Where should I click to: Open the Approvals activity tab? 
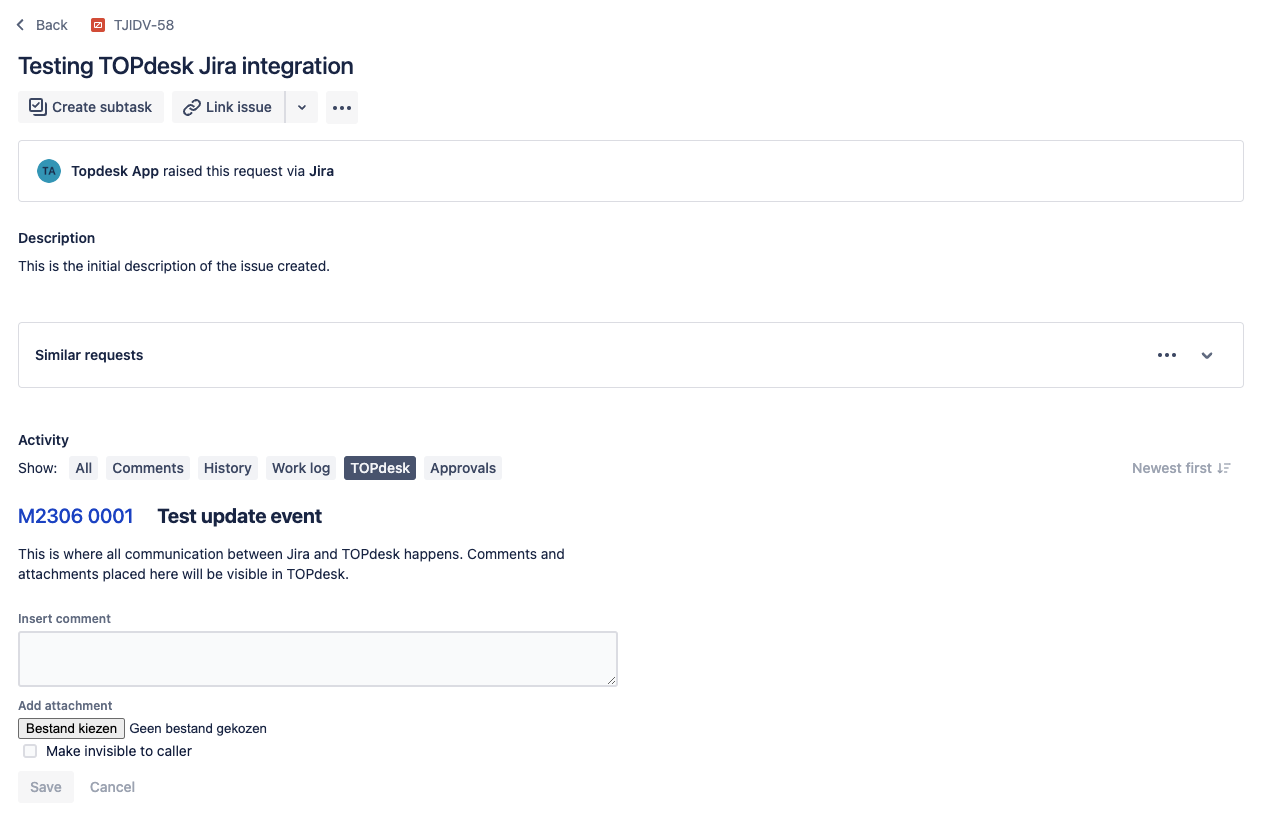tap(463, 468)
